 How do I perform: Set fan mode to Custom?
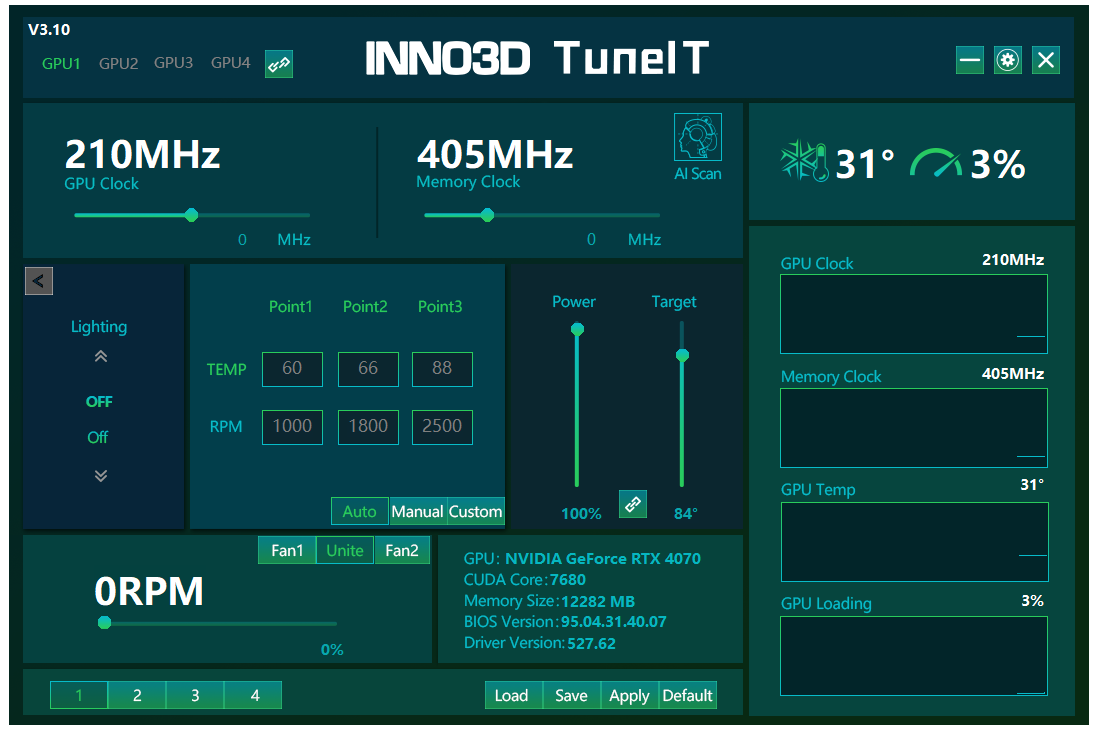pos(475,511)
